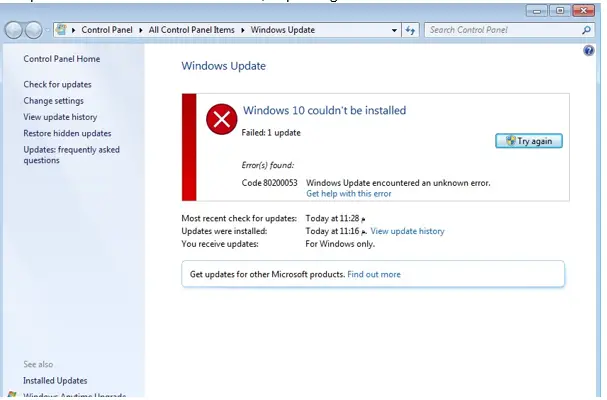This screenshot has width=607, height=400.
Task: Open Updates: frequently asked questions
Action: coord(72,155)
